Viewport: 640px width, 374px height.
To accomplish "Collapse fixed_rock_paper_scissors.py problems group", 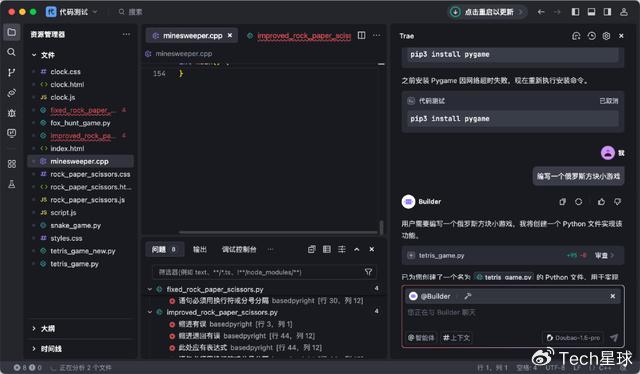I will (149, 289).
